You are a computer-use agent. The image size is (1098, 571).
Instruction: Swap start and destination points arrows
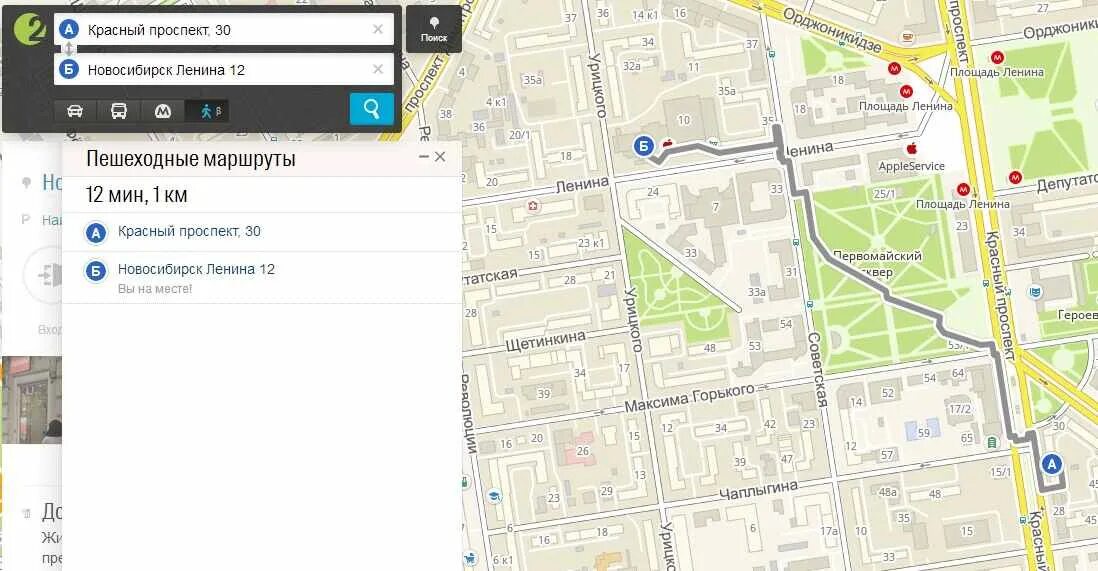(x=69, y=49)
